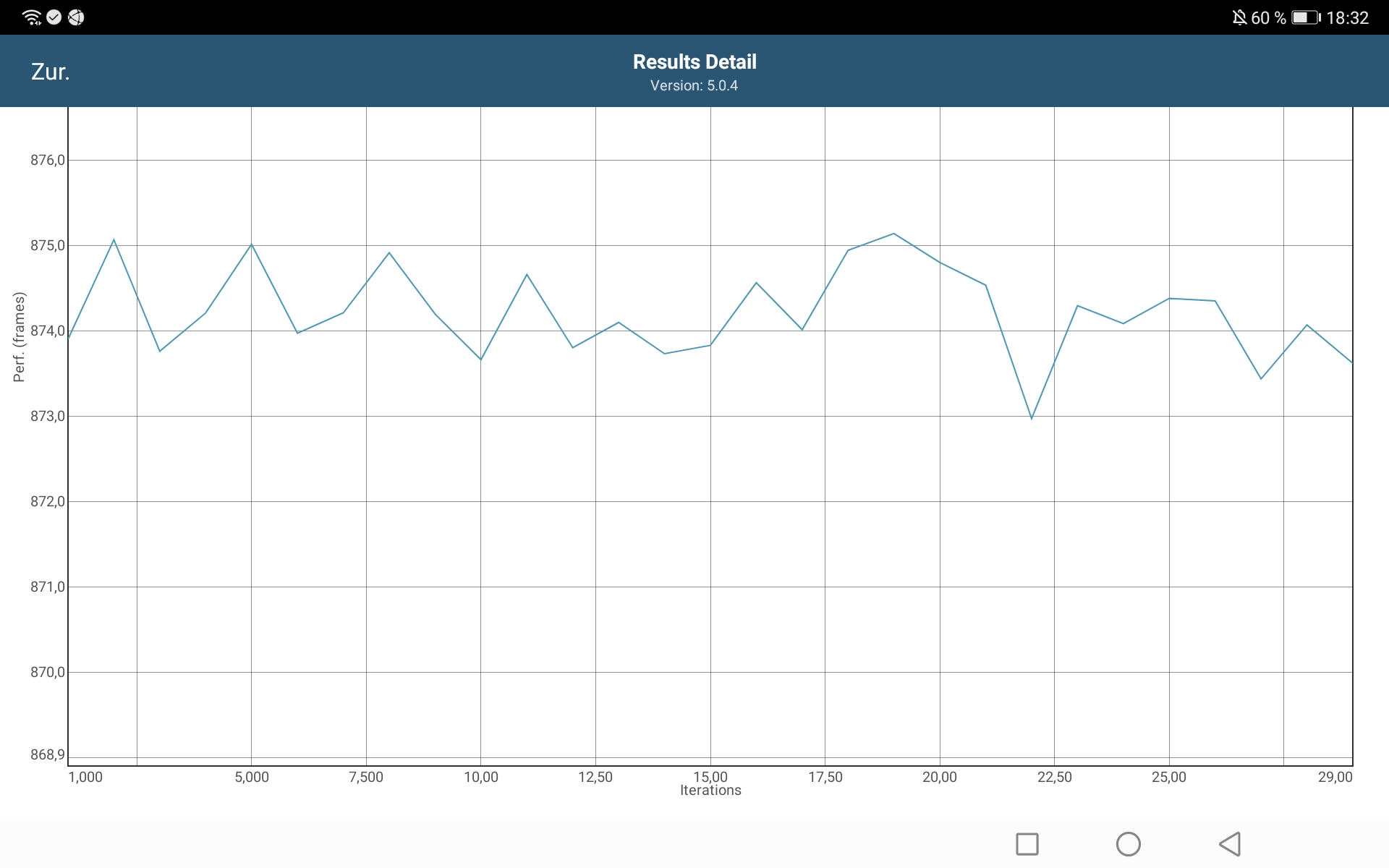Tap the battery status icon
Viewport: 1389px width, 868px height.
[x=1306, y=17]
